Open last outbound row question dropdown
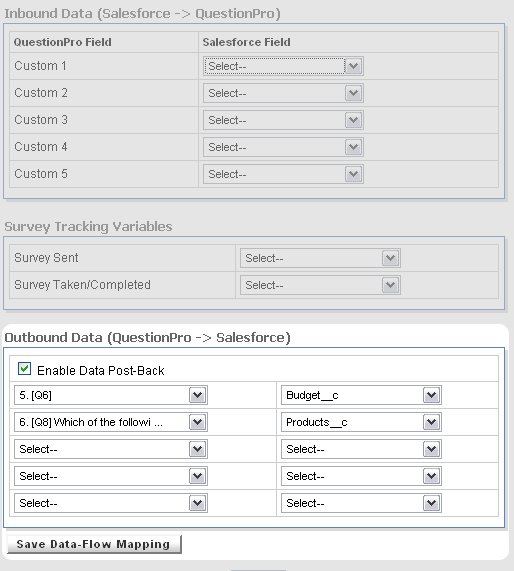This screenshot has height=571, width=514. click(x=111, y=503)
